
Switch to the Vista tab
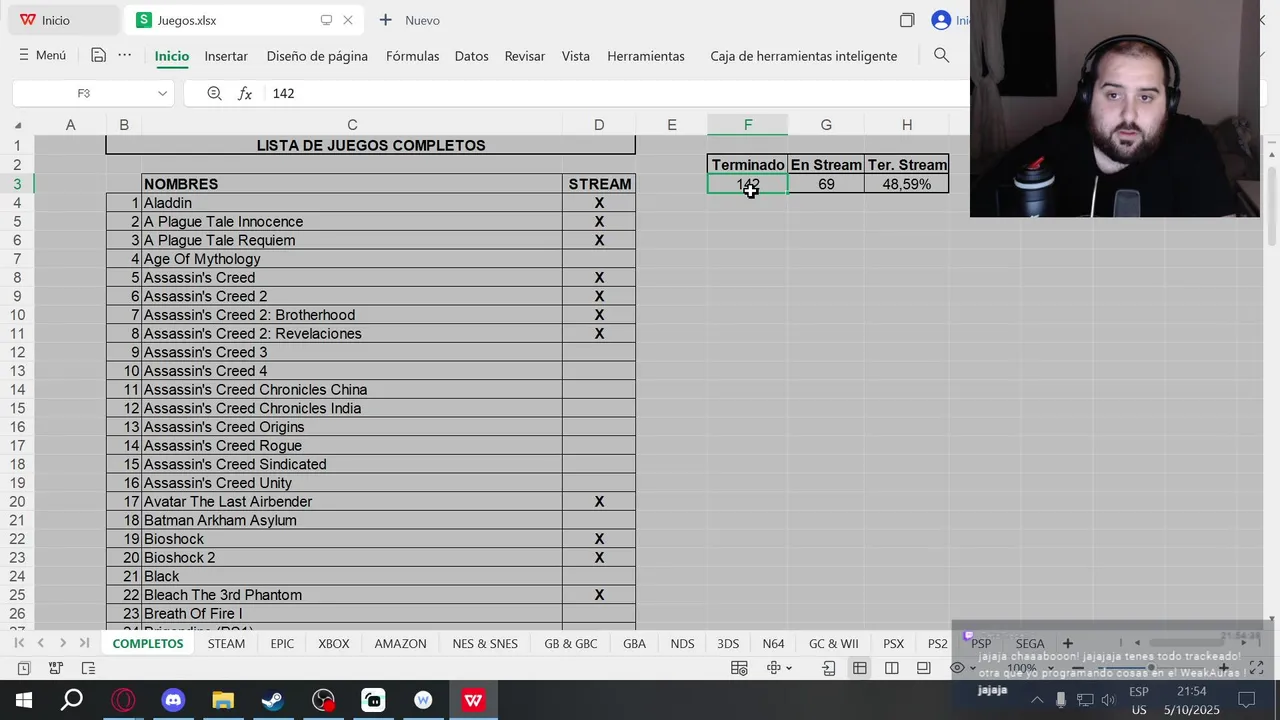click(575, 56)
